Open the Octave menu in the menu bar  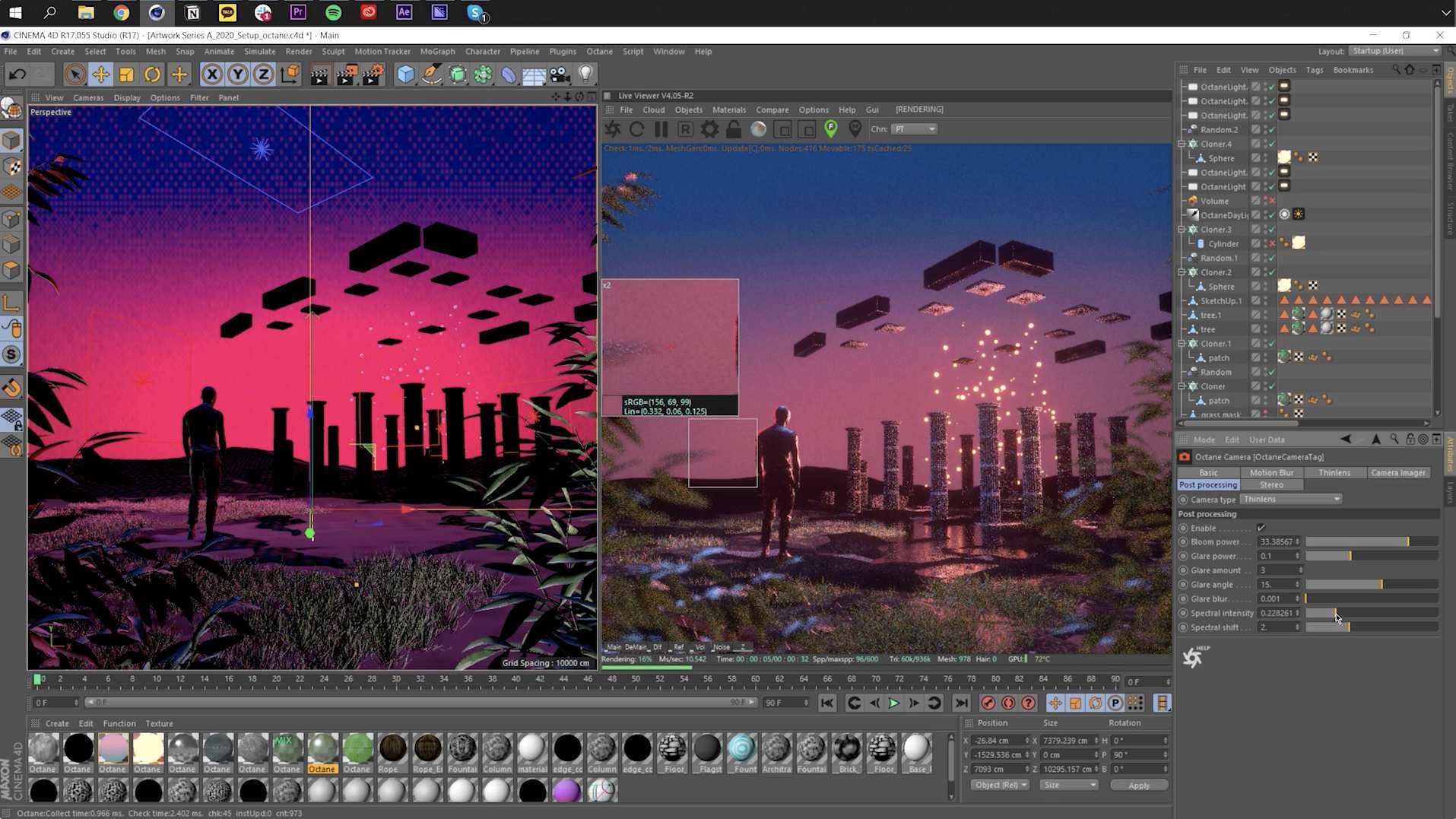[599, 51]
